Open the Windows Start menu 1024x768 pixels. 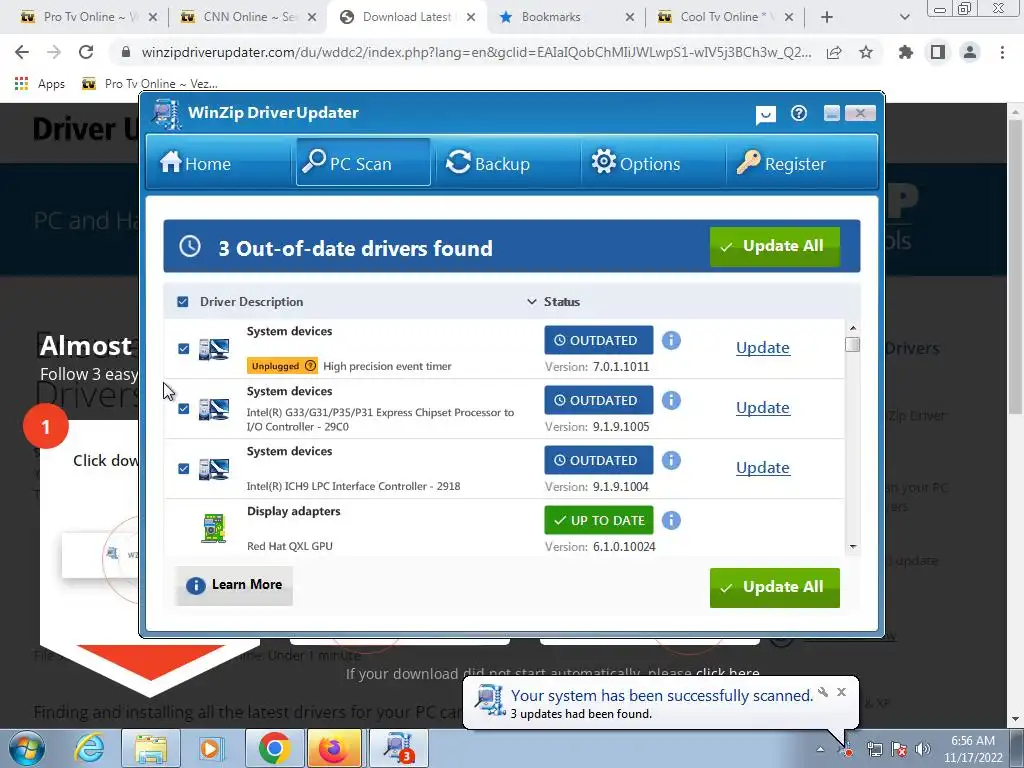[27, 748]
